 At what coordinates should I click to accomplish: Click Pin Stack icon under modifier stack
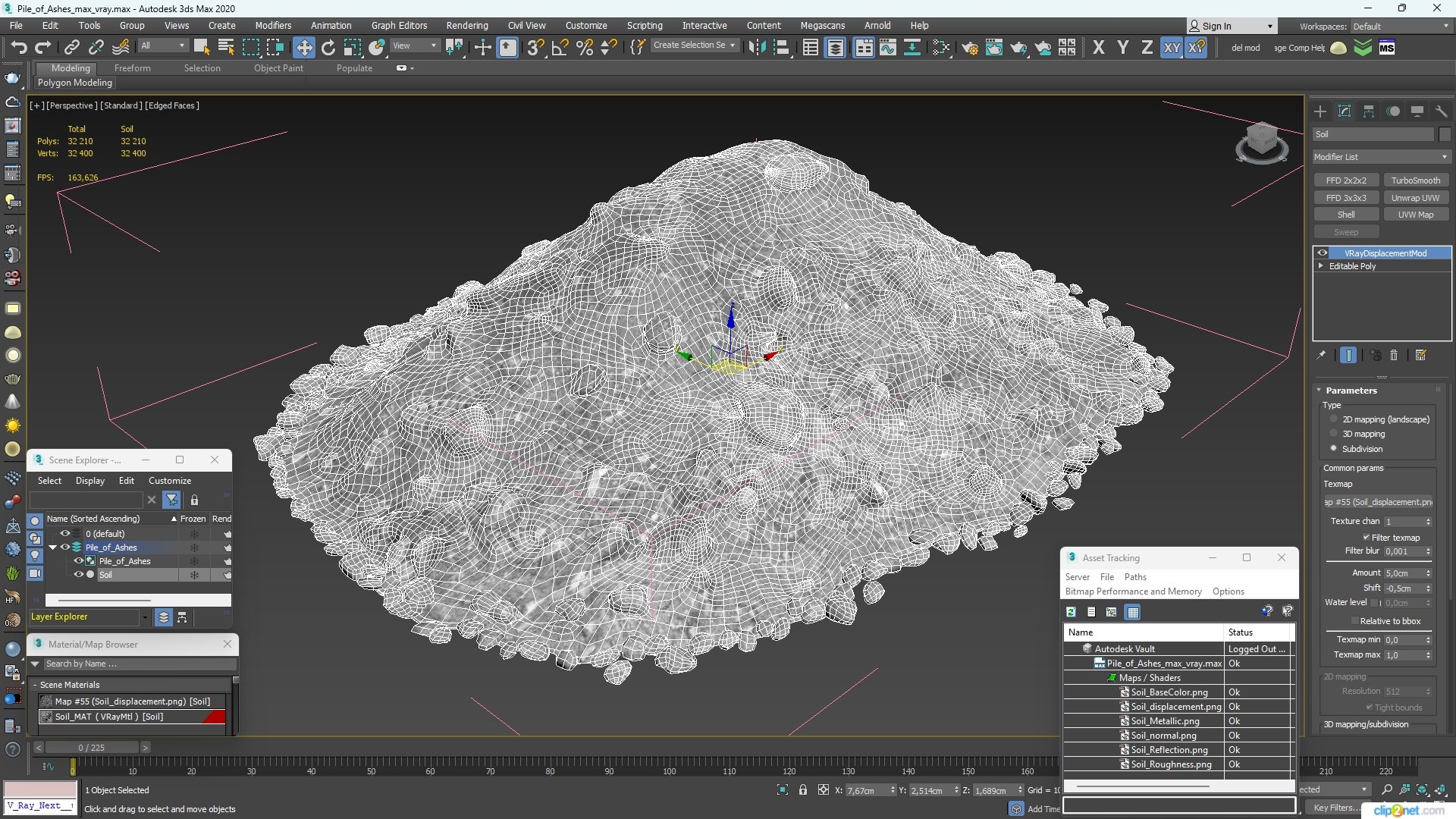(x=1321, y=355)
